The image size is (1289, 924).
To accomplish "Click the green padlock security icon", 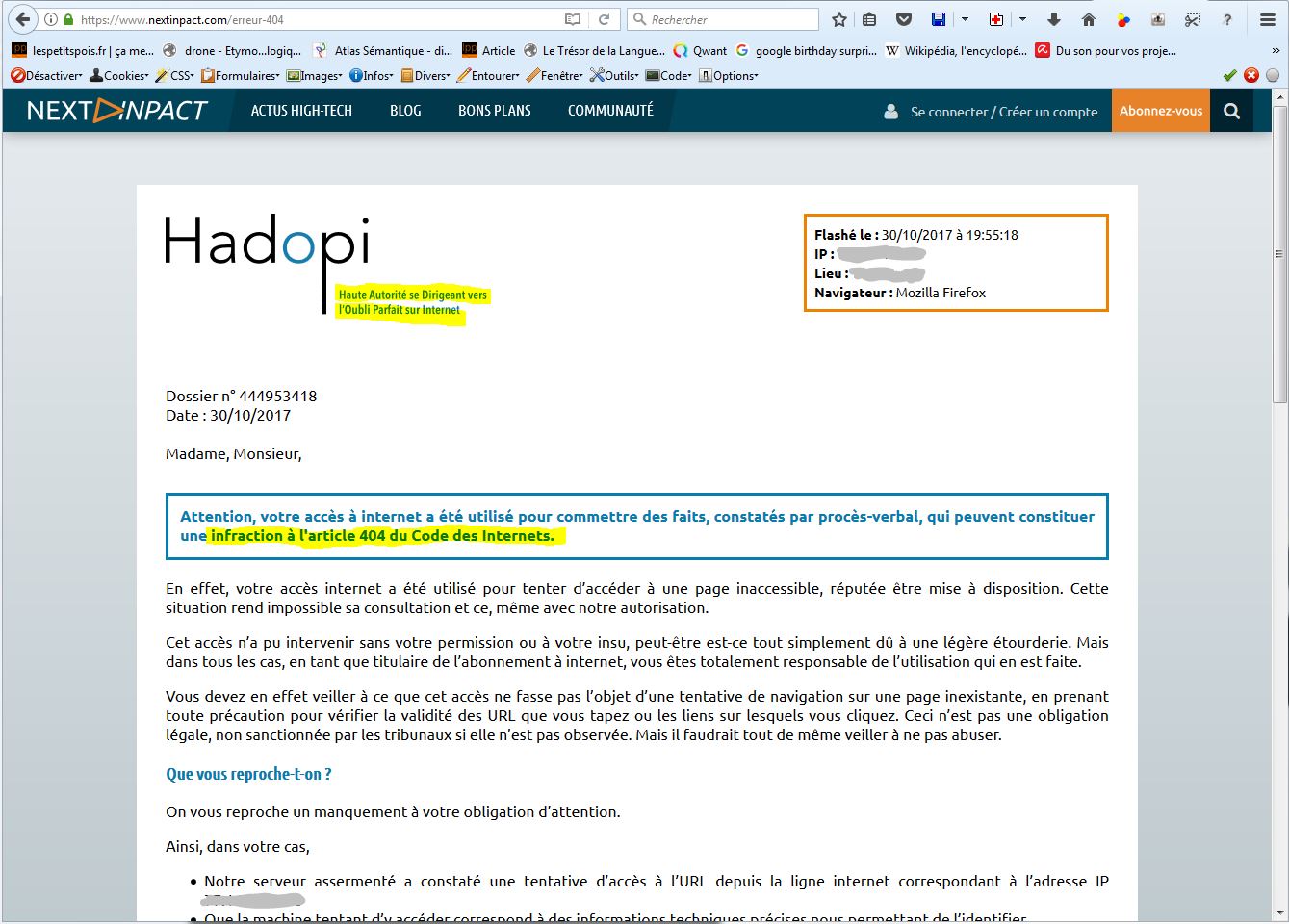I will click(x=66, y=19).
